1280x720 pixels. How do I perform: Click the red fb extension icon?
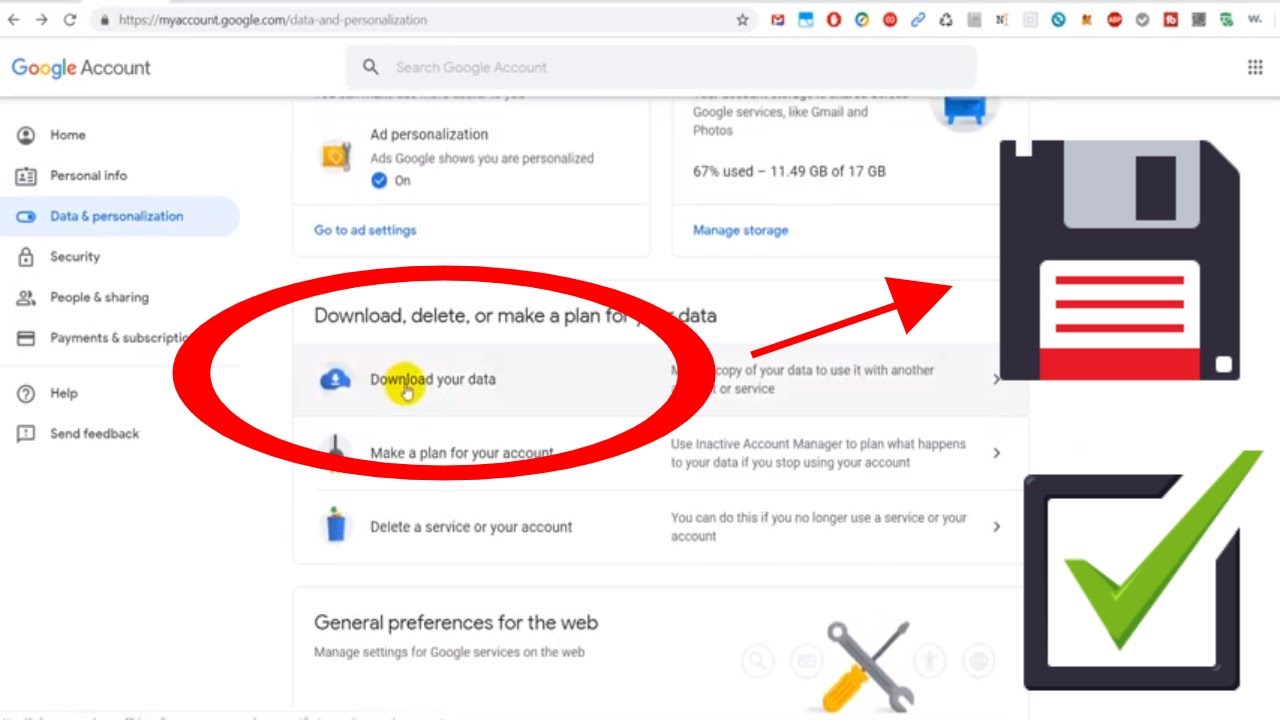point(1170,20)
